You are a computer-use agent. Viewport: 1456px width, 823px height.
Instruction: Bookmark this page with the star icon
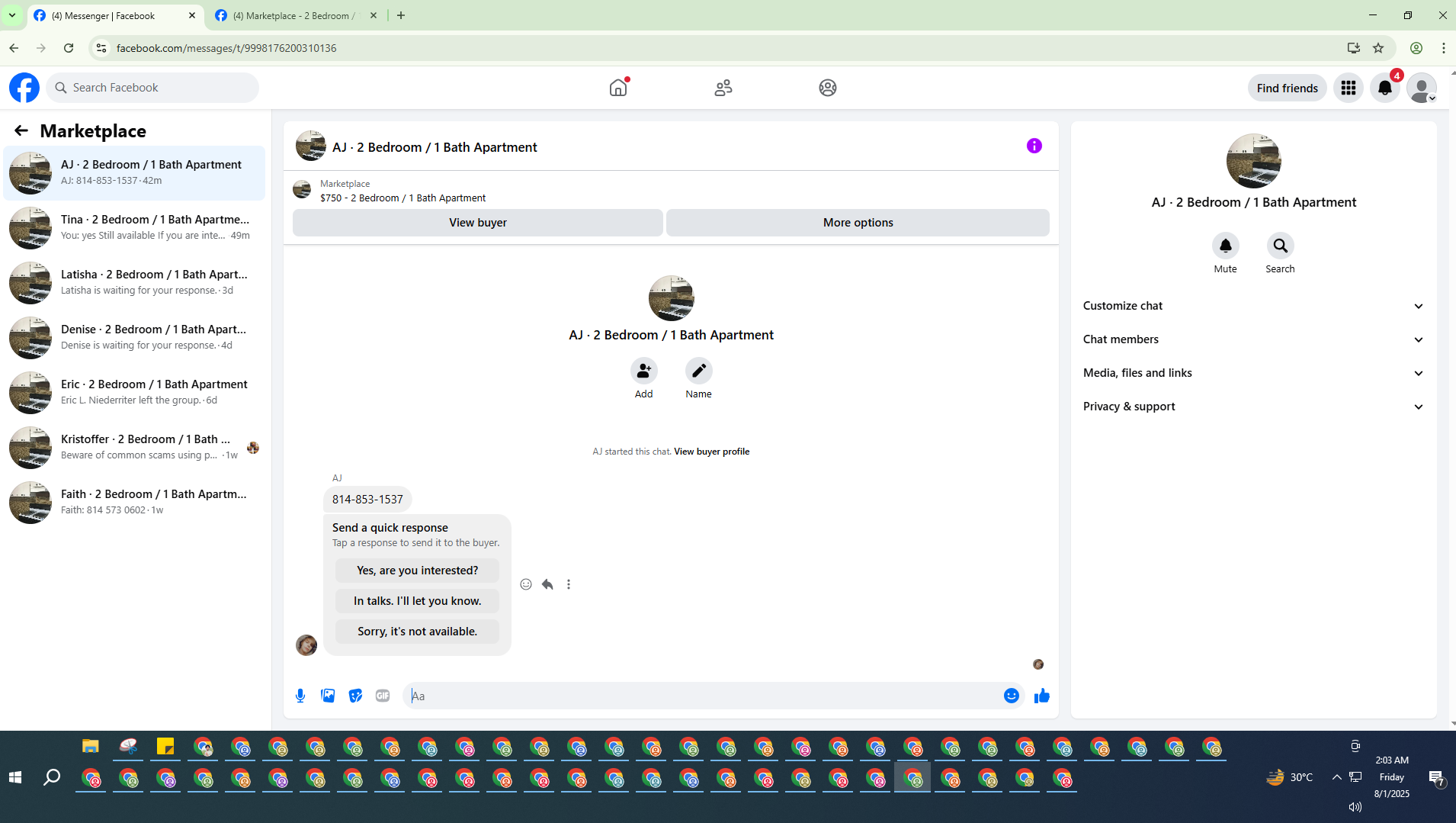[x=1378, y=48]
